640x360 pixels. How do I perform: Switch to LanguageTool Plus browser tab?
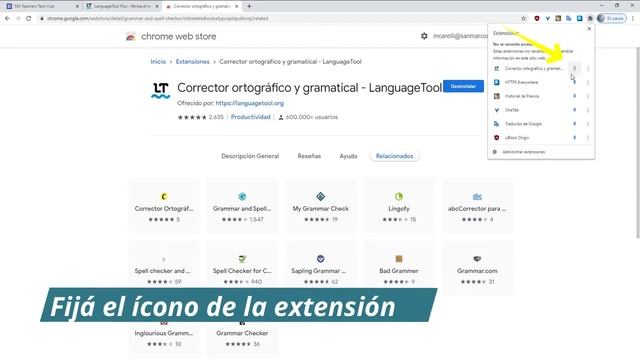[122, 7]
